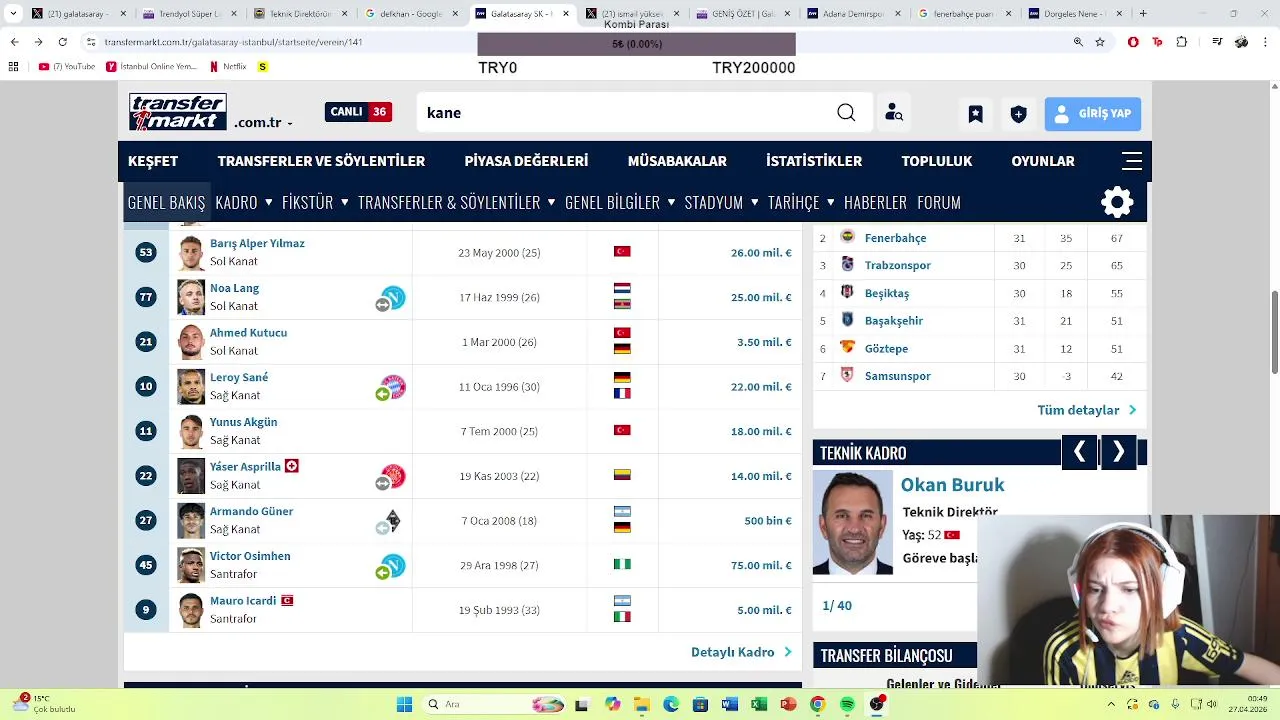Open Windows Start menu

[x=404, y=704]
